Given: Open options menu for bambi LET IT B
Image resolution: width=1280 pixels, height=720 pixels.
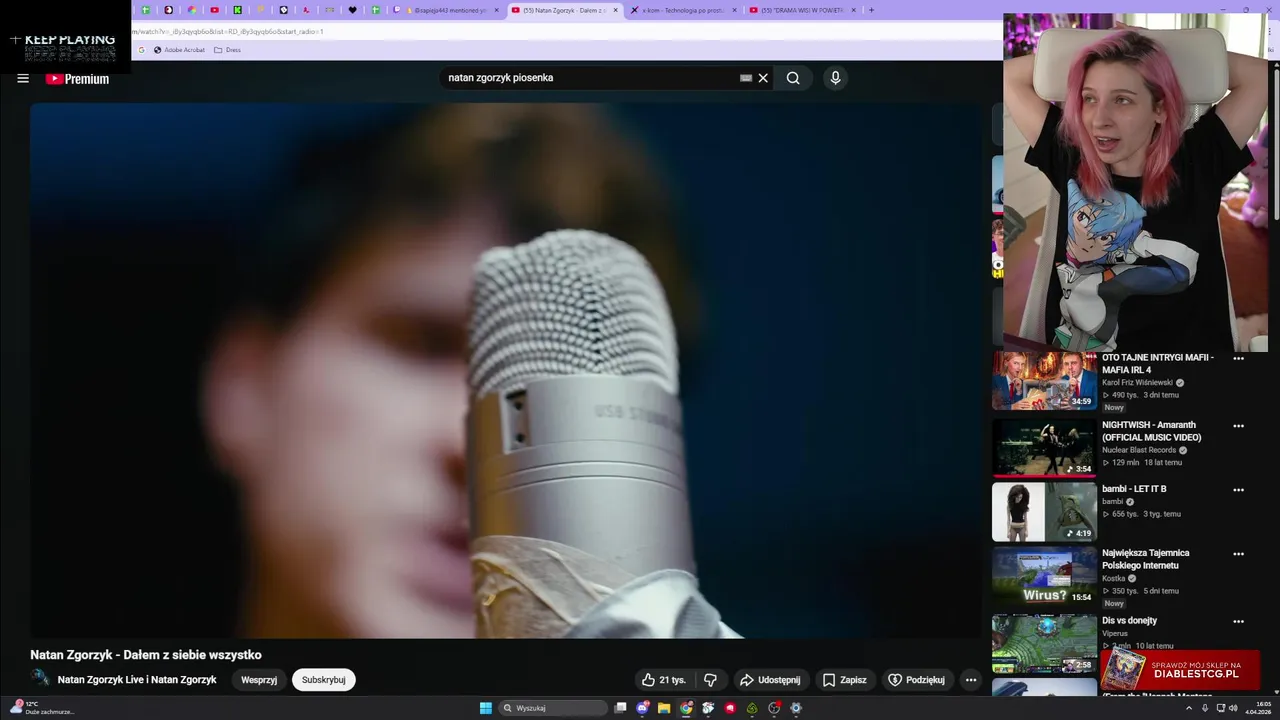Looking at the screenshot, I should click(1238, 490).
